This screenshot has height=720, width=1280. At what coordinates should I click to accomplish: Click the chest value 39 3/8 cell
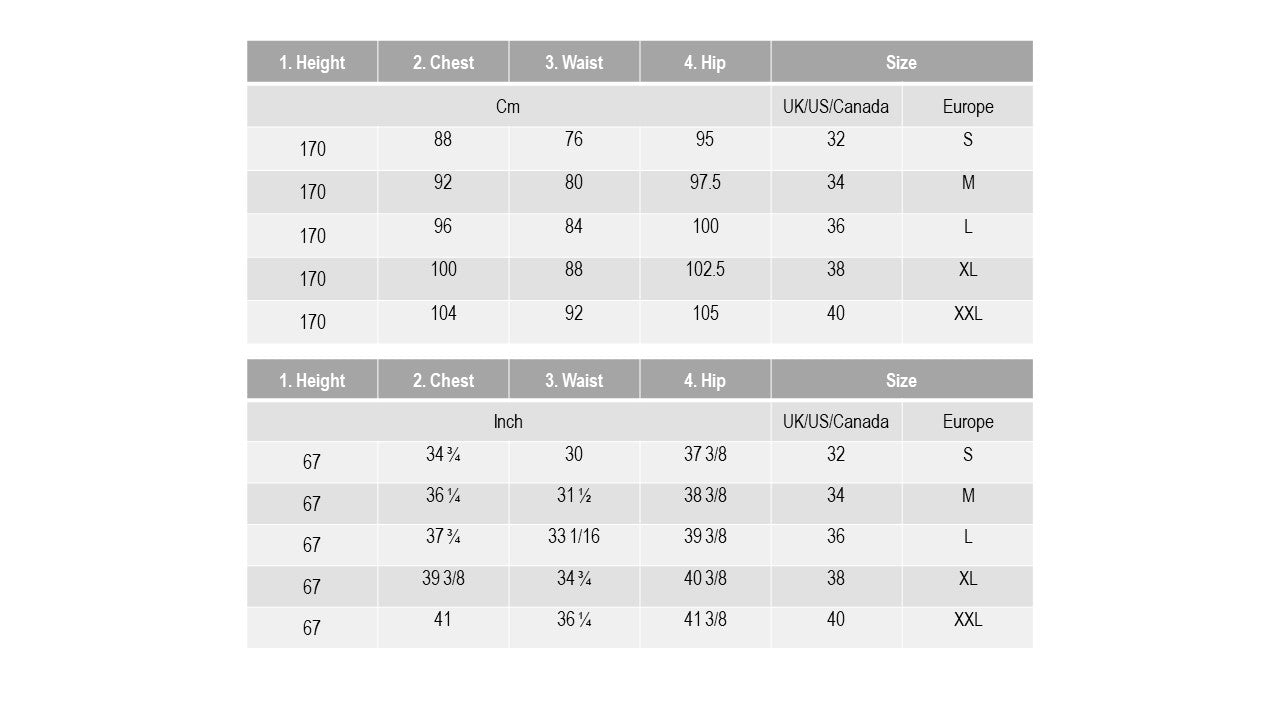click(x=443, y=586)
